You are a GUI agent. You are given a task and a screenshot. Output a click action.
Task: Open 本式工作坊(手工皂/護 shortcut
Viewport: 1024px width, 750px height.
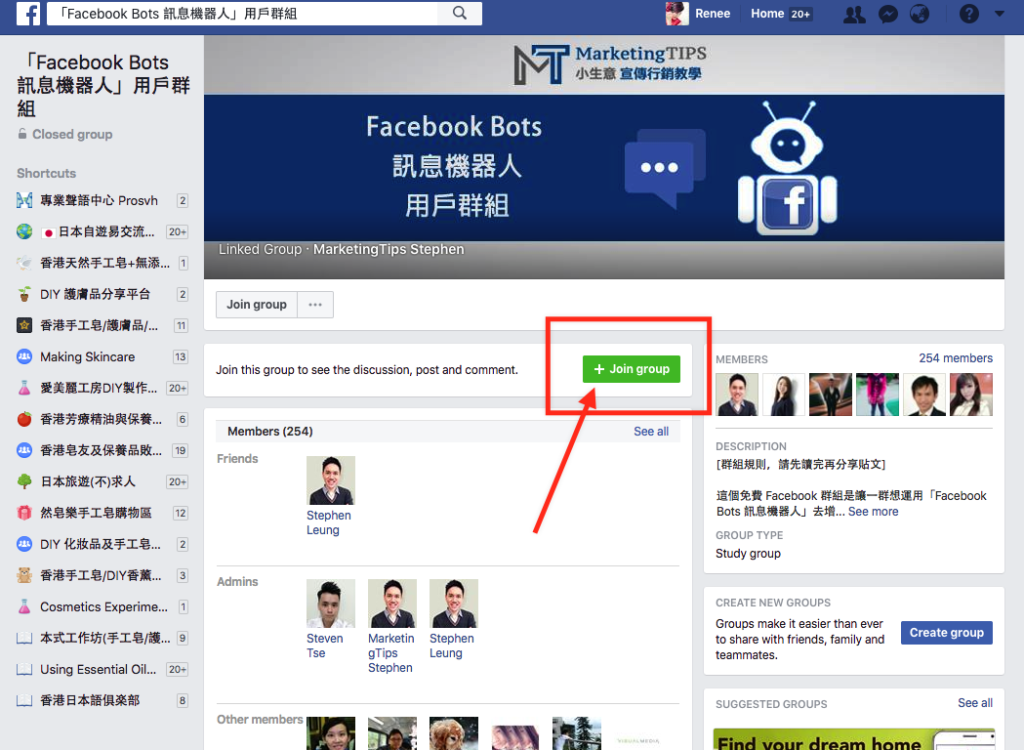pos(105,638)
